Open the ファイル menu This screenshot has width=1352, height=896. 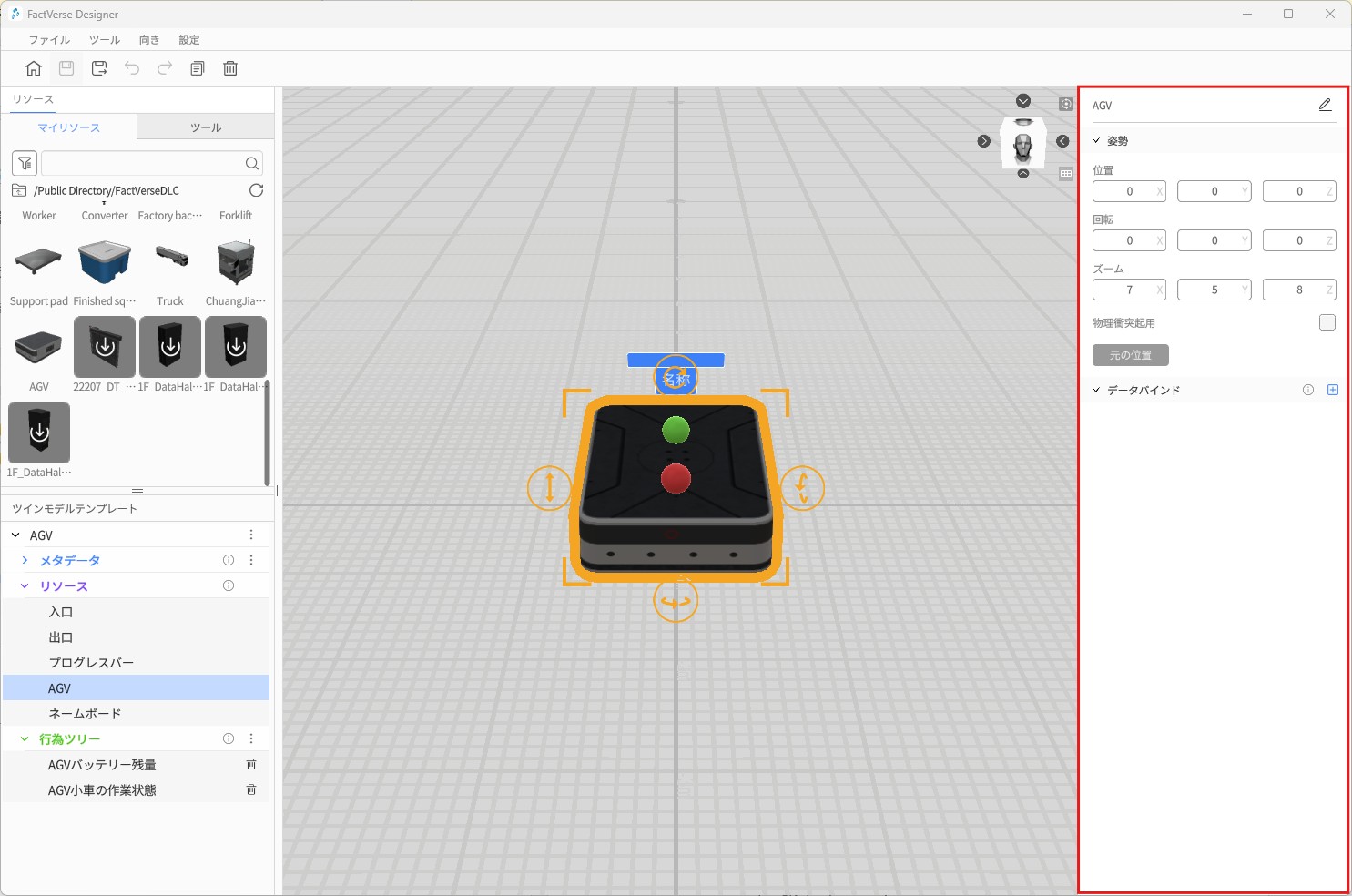coord(49,40)
